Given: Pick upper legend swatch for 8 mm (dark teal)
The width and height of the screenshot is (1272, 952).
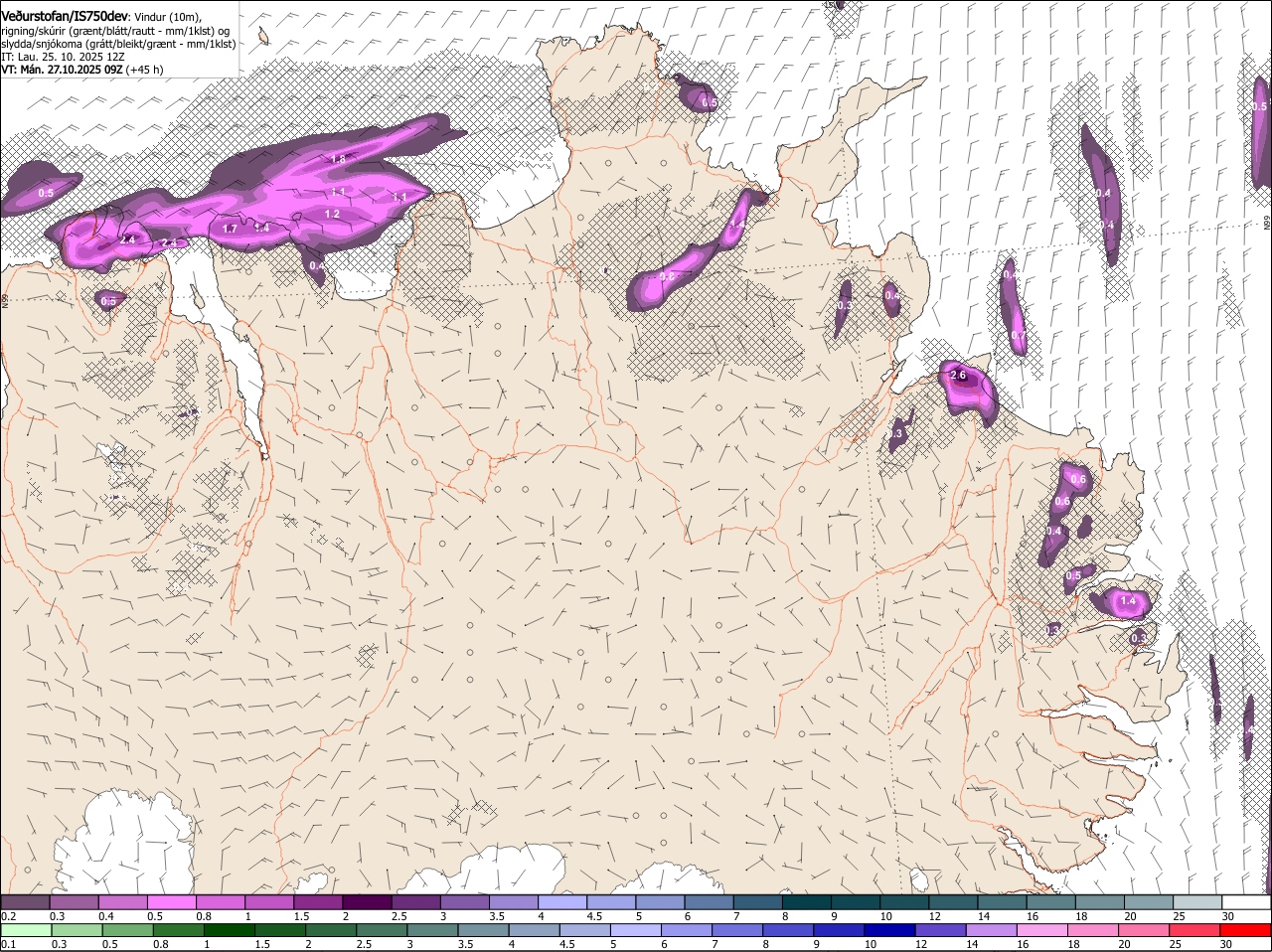Looking at the screenshot, I should point(807,901).
